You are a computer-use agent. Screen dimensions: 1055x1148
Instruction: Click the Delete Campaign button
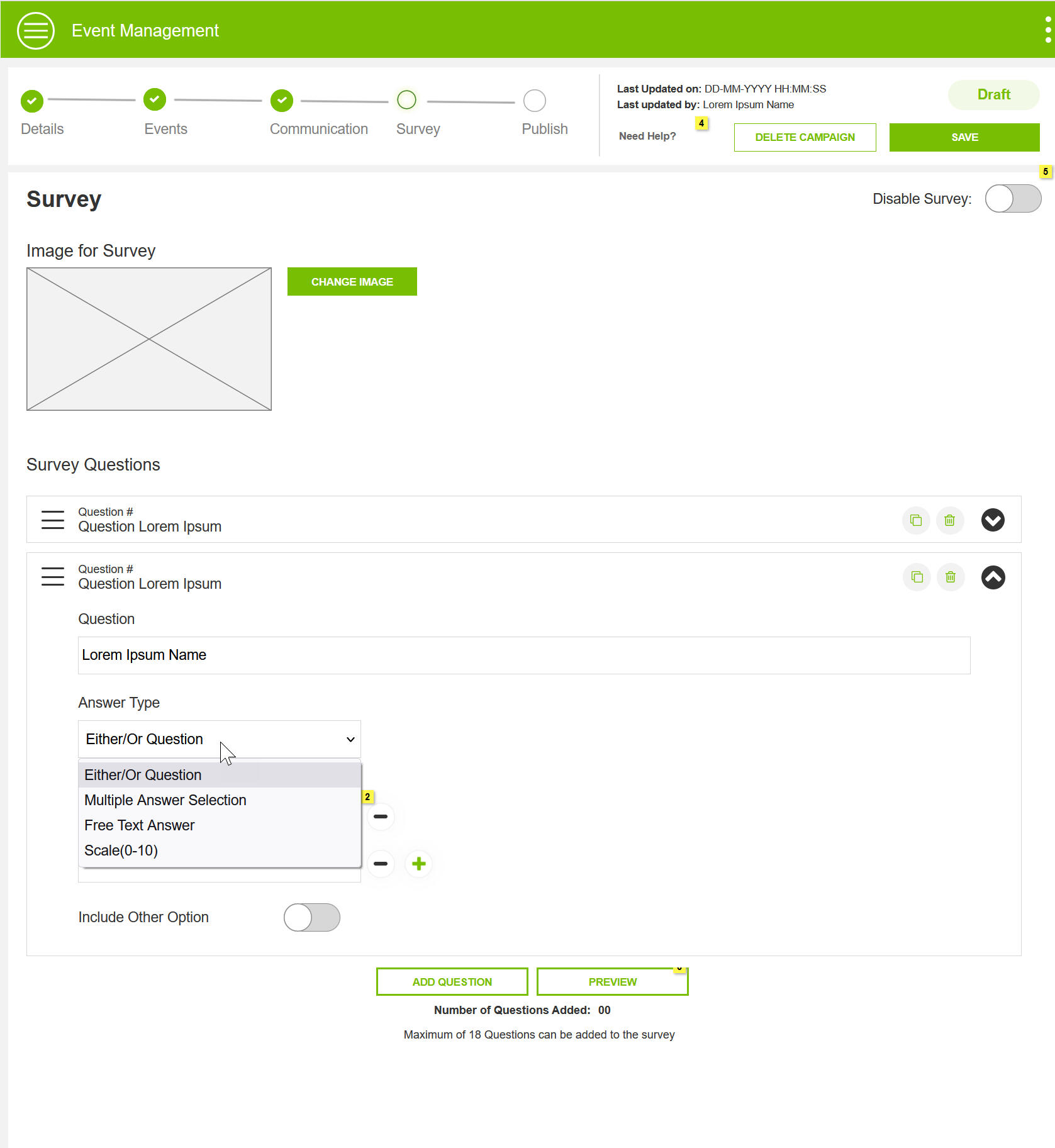tap(805, 137)
